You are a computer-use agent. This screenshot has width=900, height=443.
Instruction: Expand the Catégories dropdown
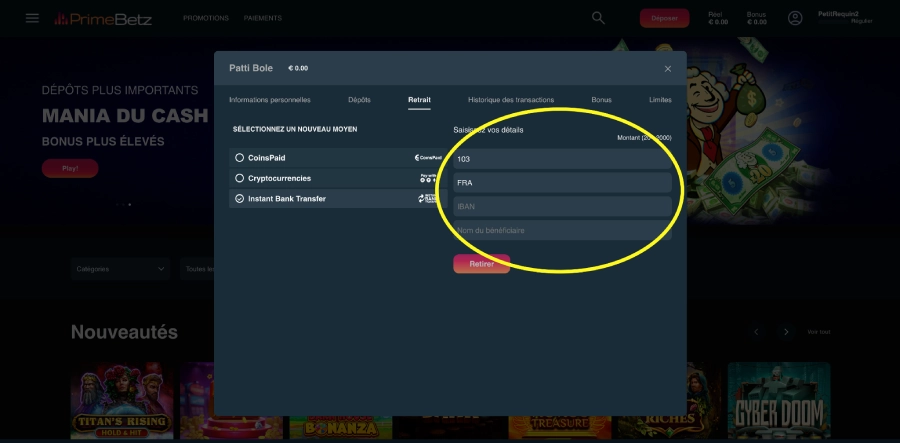point(120,269)
